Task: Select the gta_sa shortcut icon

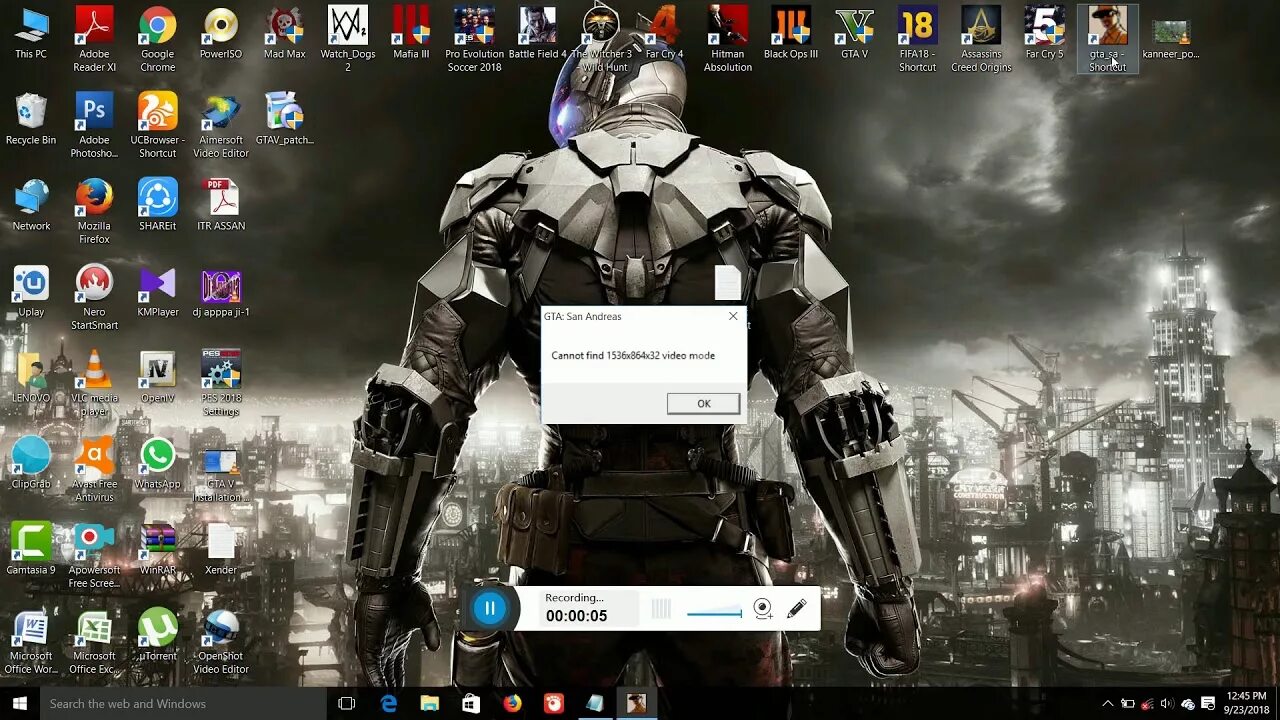Action: point(1107,39)
